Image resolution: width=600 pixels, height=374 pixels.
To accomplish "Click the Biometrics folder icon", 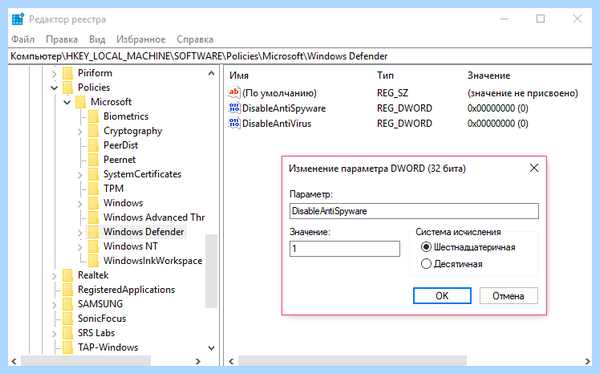I will pos(93,116).
